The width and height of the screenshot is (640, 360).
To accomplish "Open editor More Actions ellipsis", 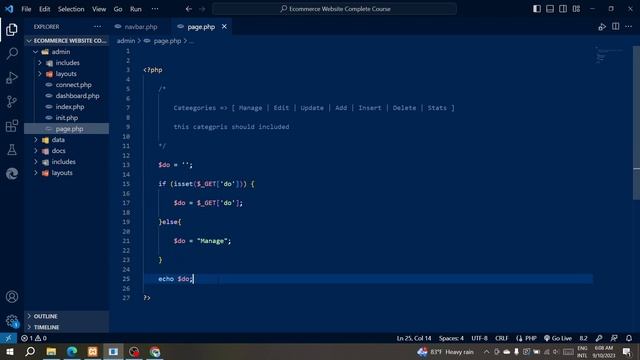I will 629,27.
